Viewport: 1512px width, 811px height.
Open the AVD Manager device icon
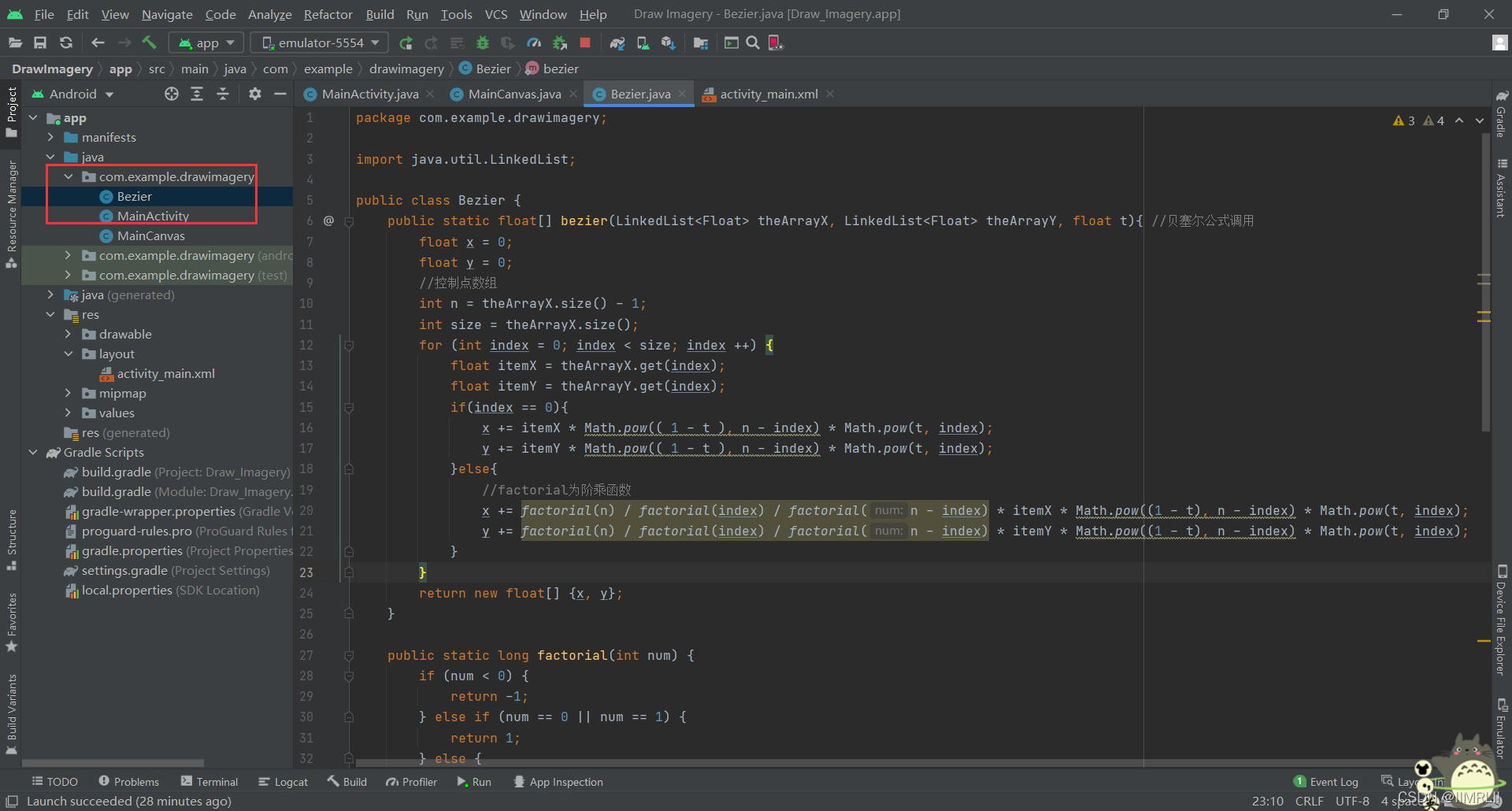[x=643, y=43]
